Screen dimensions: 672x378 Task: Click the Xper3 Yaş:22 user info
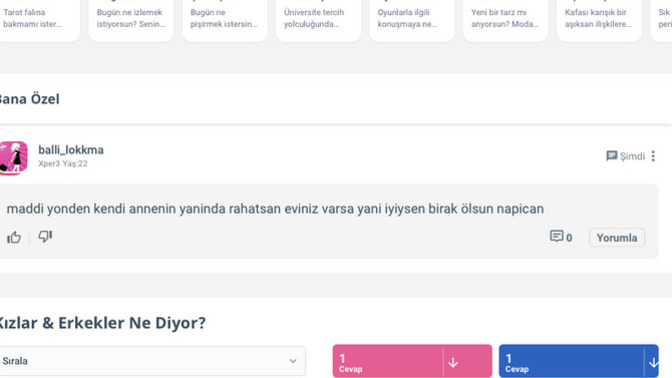pos(63,164)
